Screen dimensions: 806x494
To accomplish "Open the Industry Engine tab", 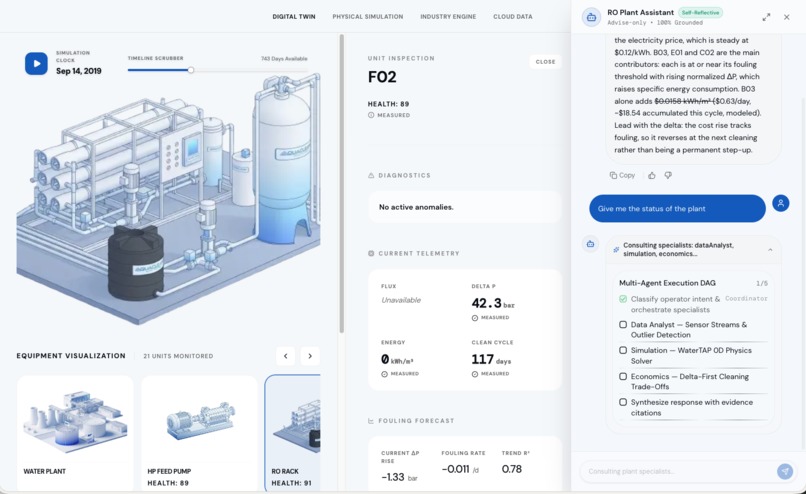I will pos(448,16).
